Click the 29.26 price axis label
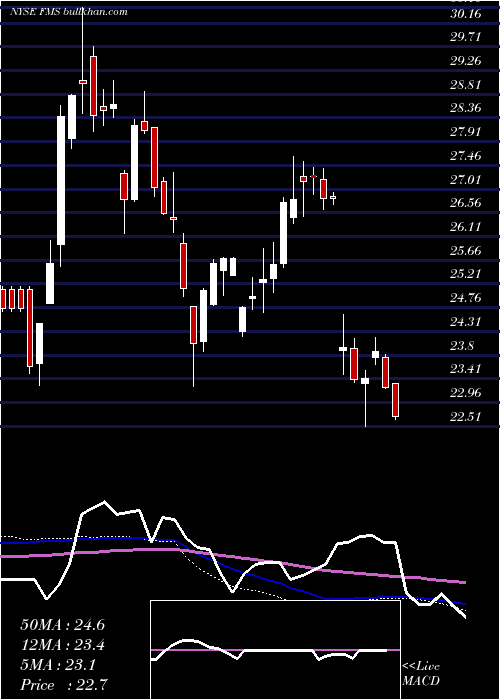500x700 pixels. click(466, 60)
